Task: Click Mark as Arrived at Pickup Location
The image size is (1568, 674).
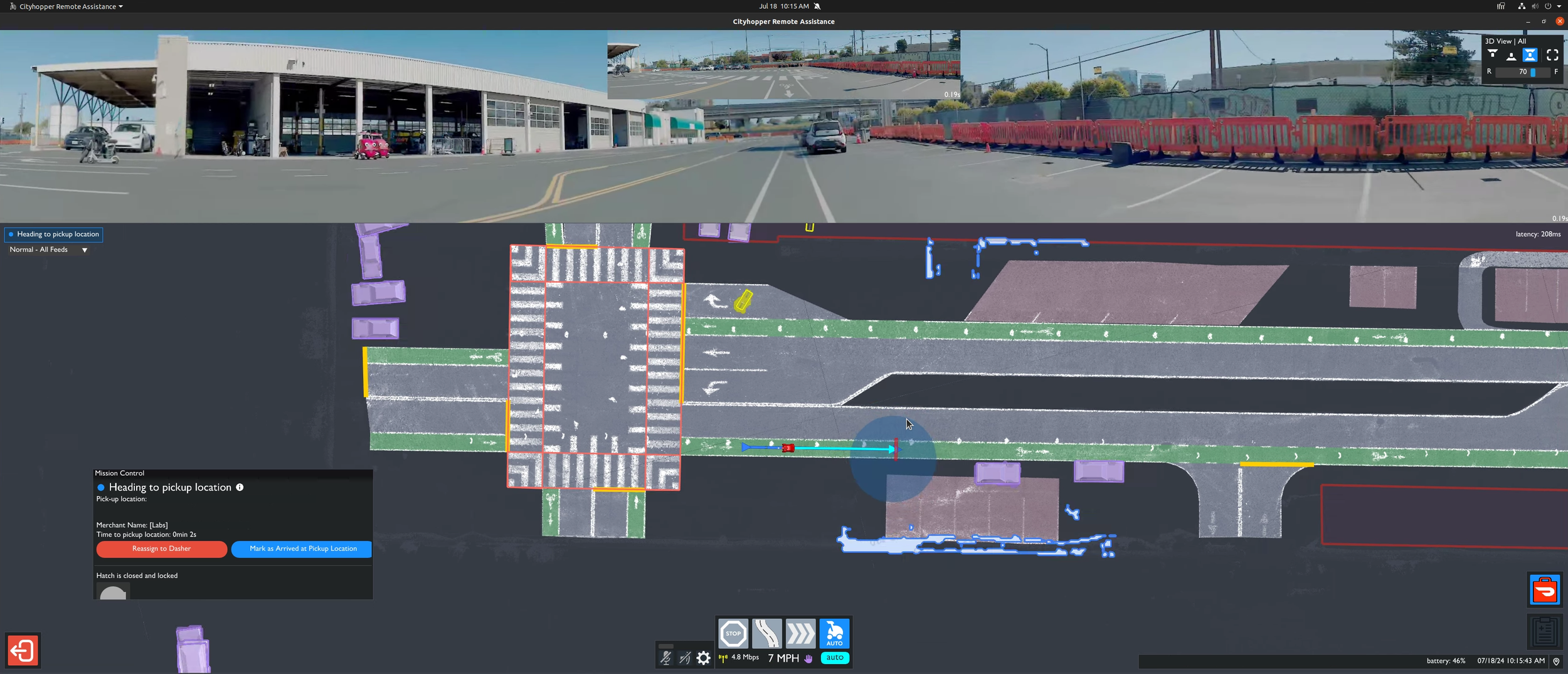Action: (302, 549)
